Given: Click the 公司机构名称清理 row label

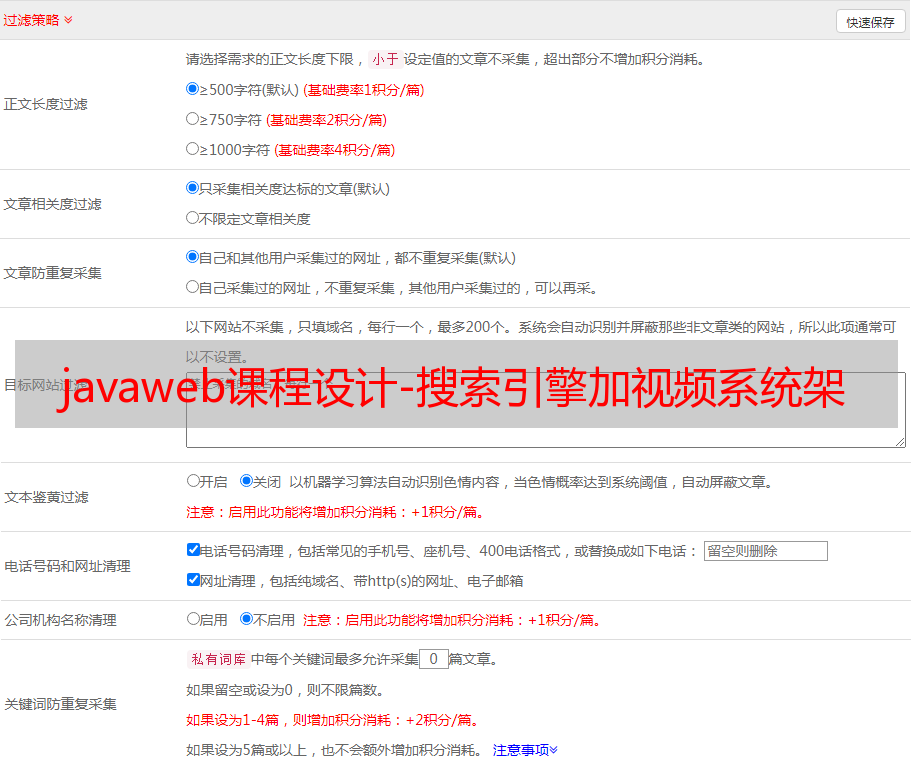Looking at the screenshot, I should [x=60, y=620].
